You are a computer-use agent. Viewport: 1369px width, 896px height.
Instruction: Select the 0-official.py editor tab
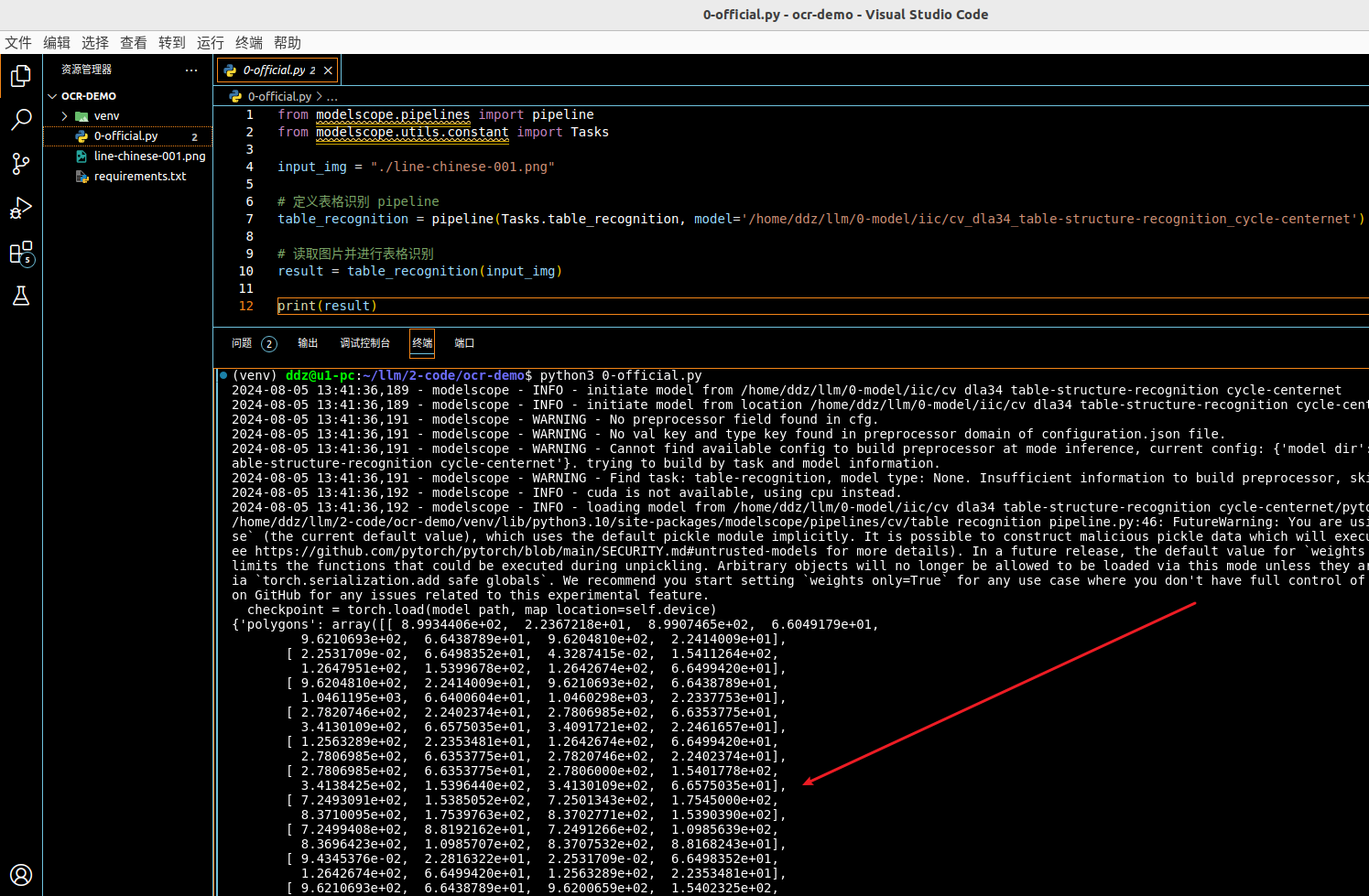[x=278, y=70]
